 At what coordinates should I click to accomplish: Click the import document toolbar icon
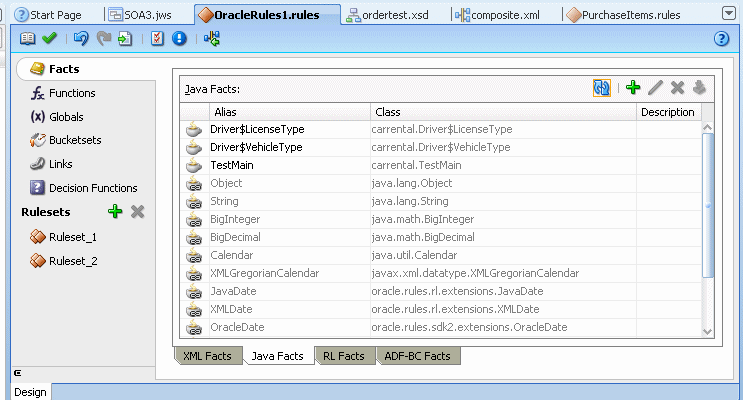[125, 38]
